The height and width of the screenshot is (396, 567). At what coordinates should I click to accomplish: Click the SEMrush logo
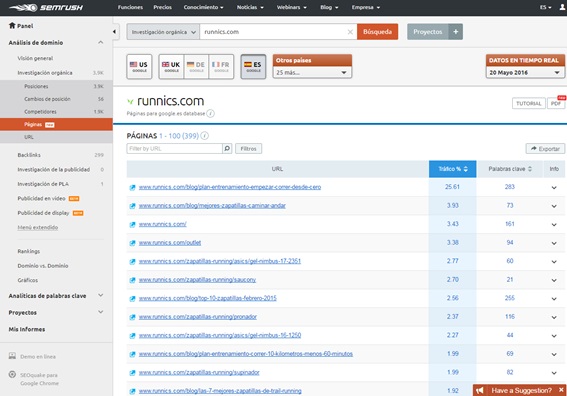coord(46,7)
